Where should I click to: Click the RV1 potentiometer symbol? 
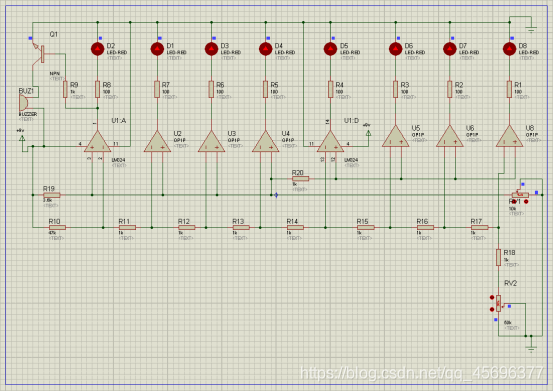point(520,194)
